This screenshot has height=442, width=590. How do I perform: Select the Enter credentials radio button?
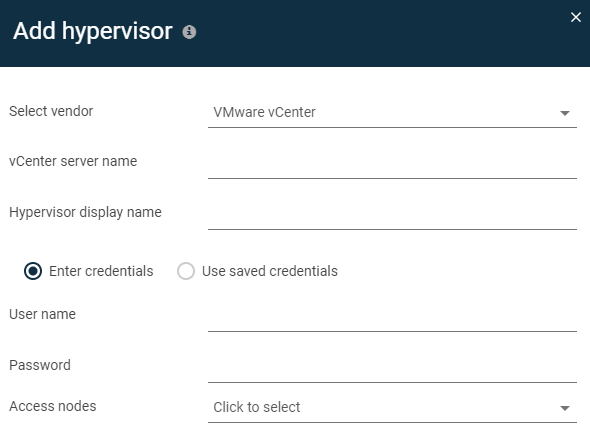(x=33, y=271)
